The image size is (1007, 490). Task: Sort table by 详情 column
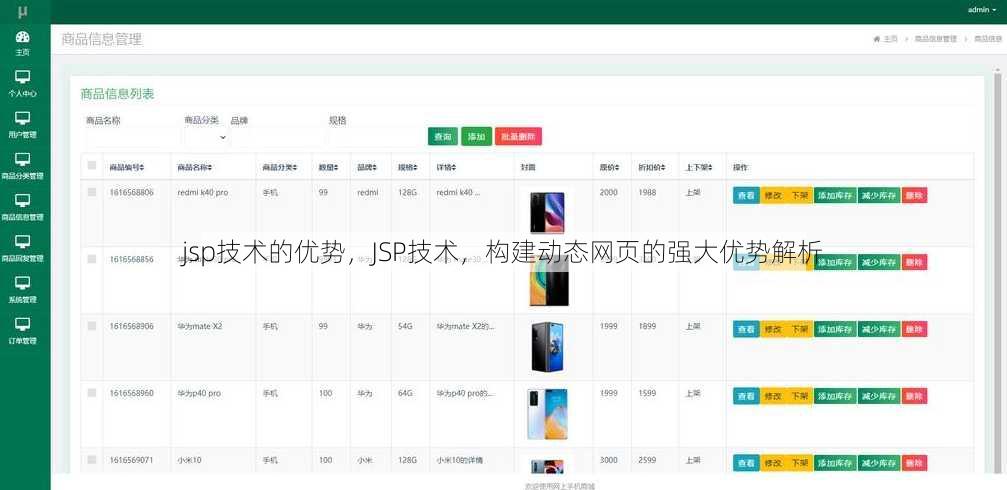pyautogui.click(x=446, y=167)
